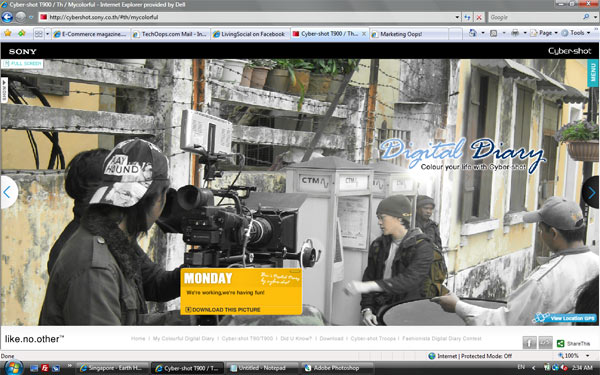This screenshot has height=375, width=600.
Task: Click Add to Favorites icon
Action: [x=21, y=34]
